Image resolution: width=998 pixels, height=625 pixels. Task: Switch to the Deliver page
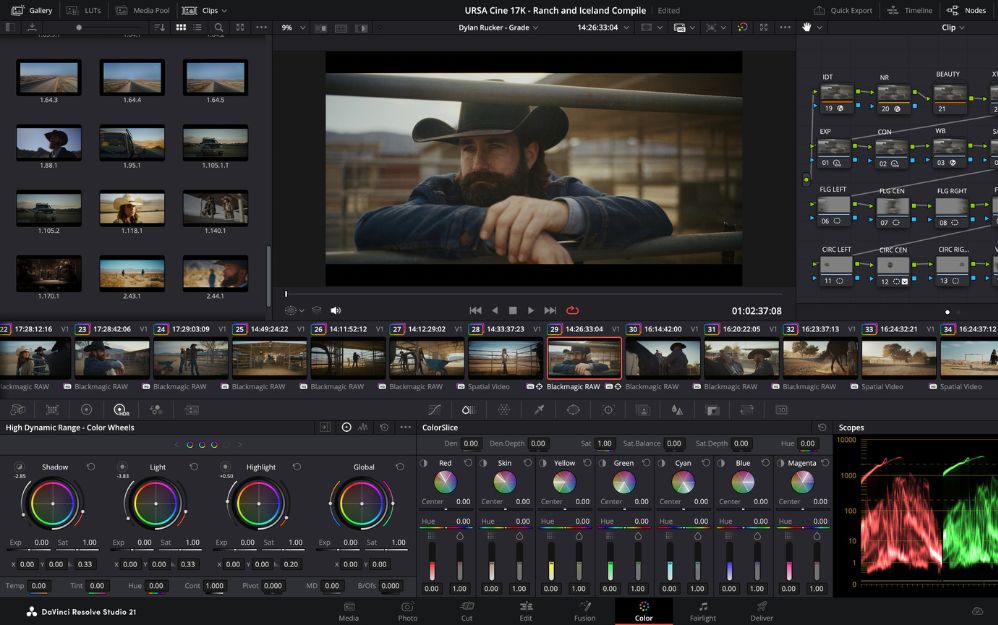(761, 612)
